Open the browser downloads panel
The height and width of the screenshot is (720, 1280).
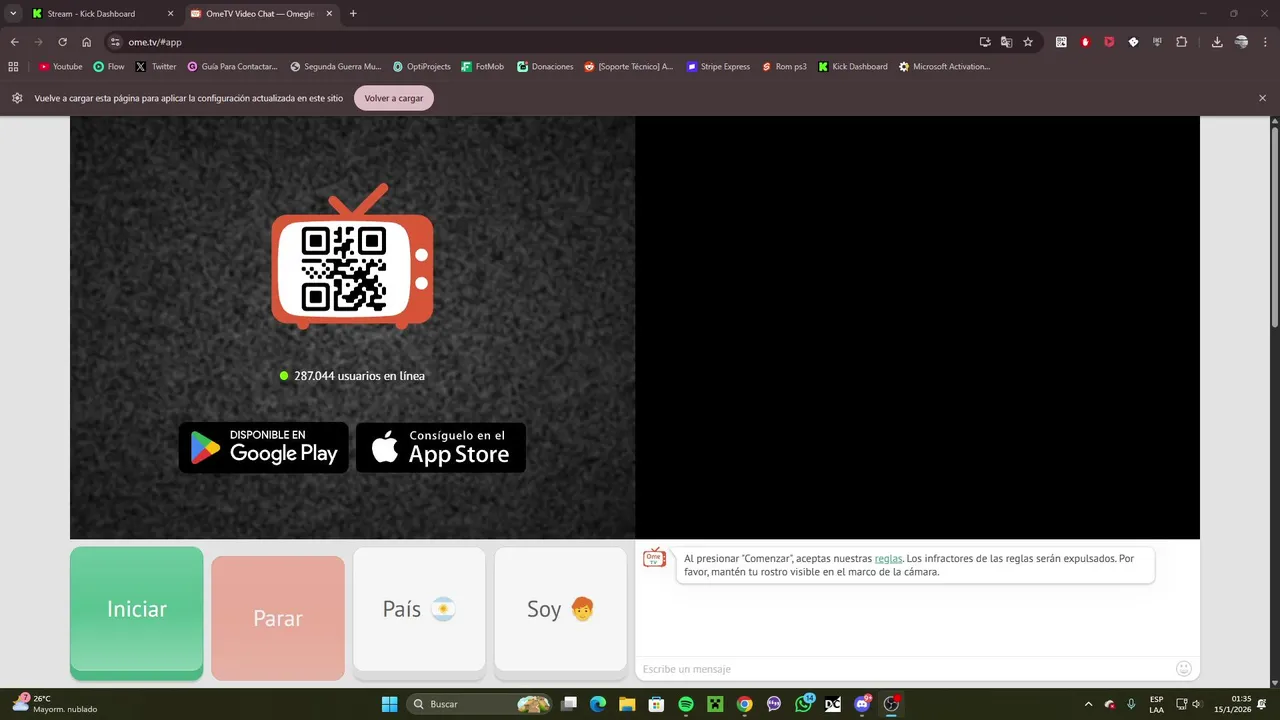point(1217,42)
